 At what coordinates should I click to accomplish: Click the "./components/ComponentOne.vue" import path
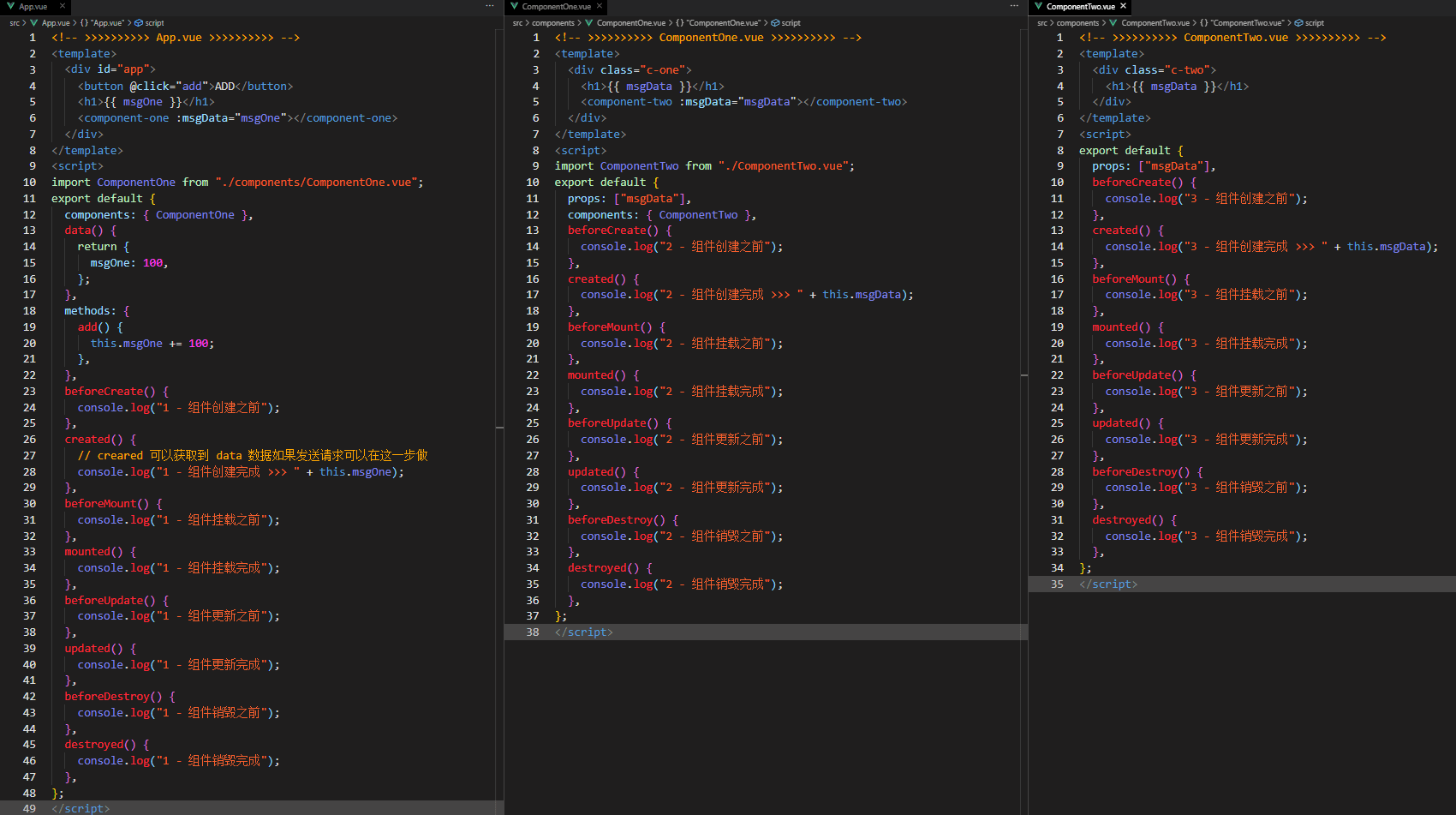coord(316,183)
